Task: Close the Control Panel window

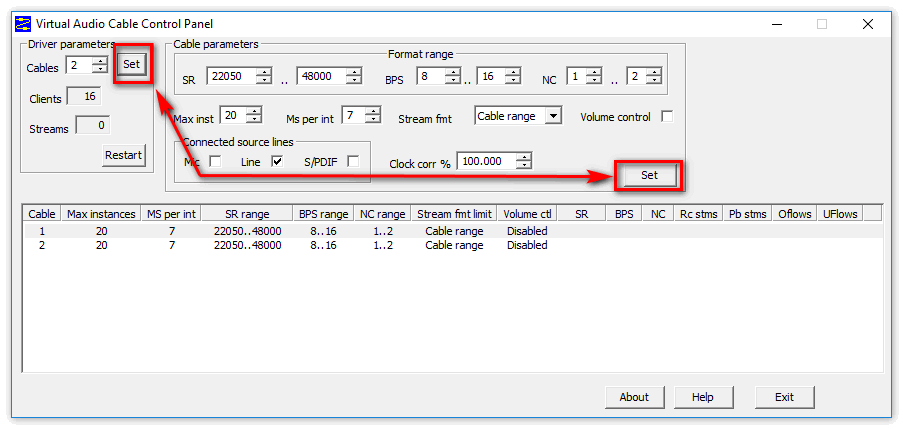Action: pos(868,24)
